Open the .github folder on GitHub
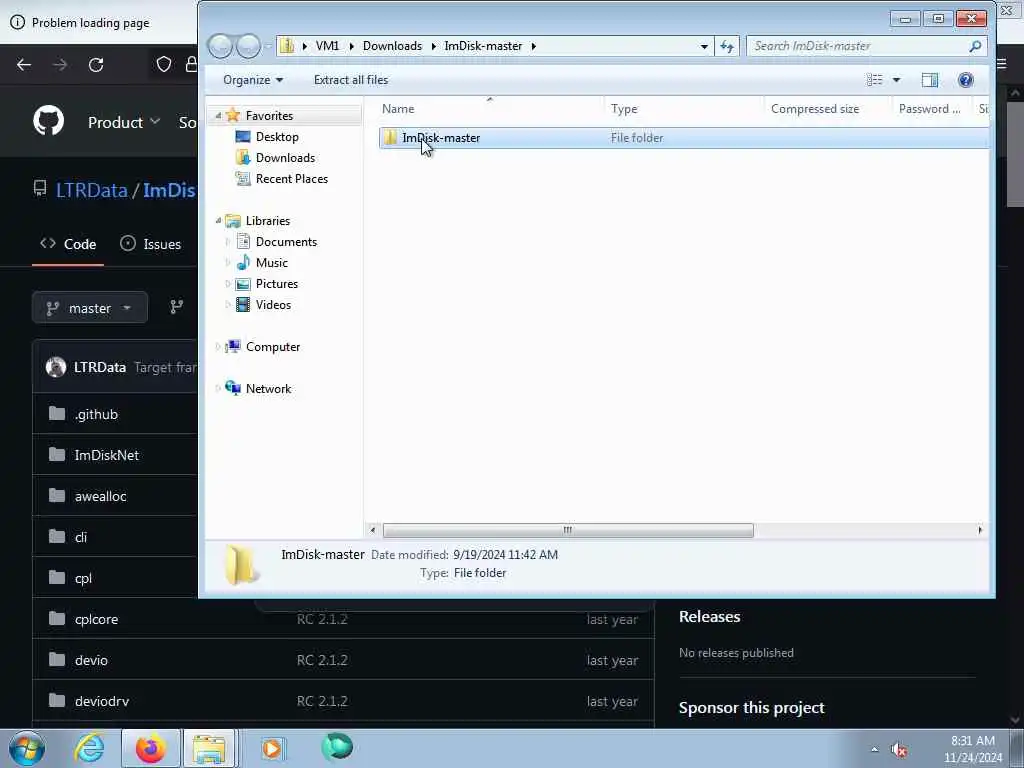This screenshot has width=1024, height=768. pos(96,414)
